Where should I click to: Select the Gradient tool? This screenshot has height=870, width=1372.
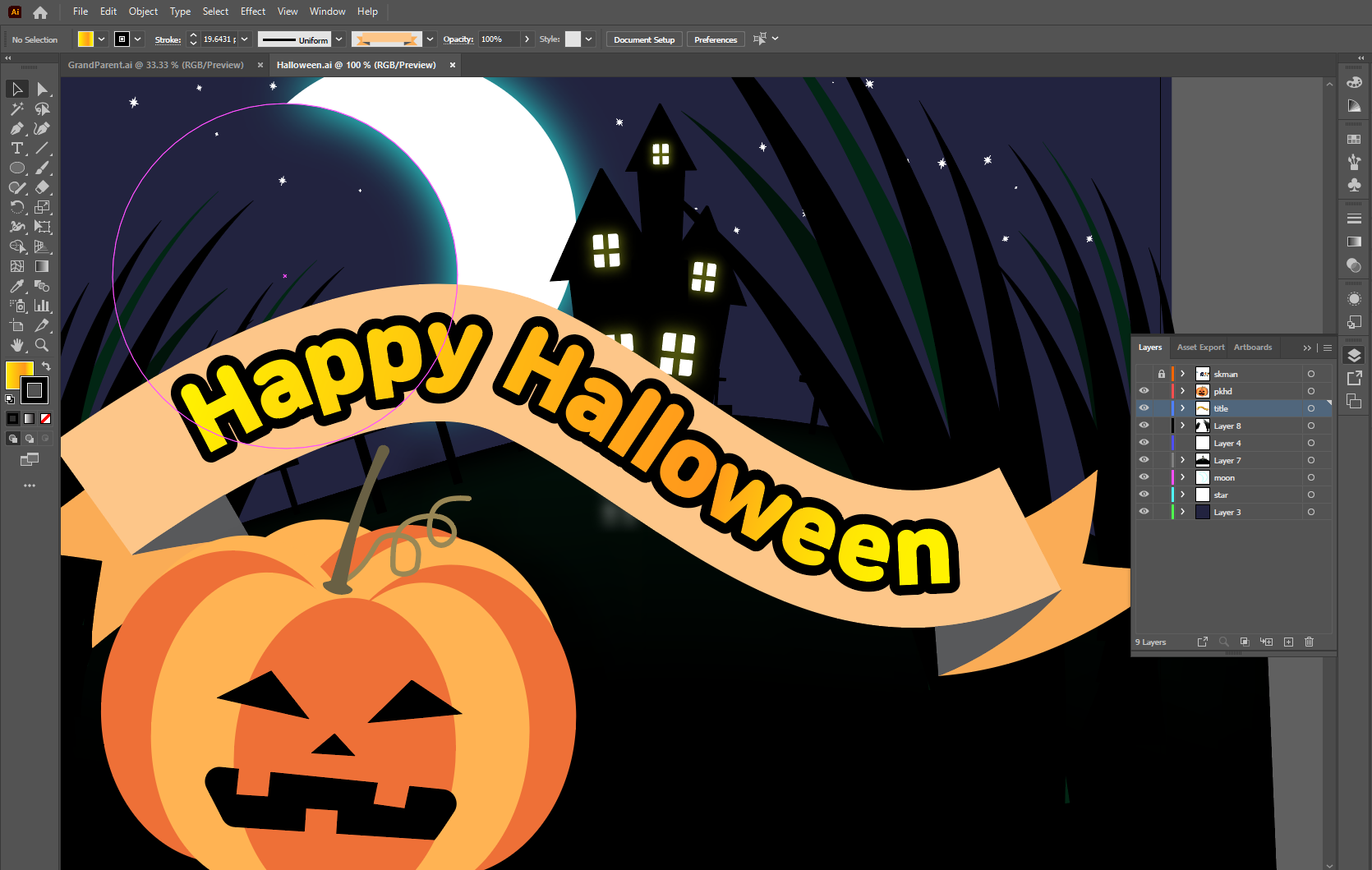point(42,266)
